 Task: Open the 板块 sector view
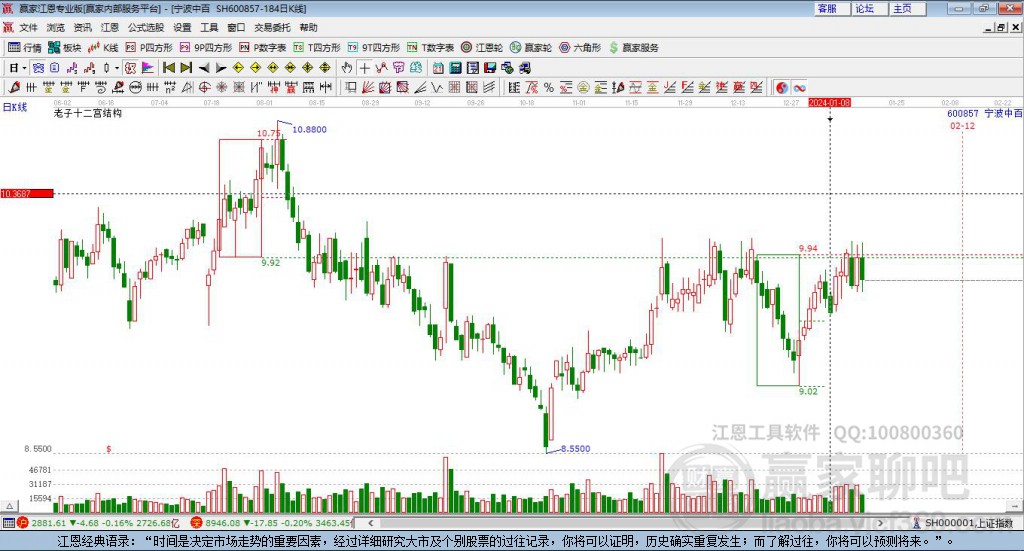coord(65,48)
